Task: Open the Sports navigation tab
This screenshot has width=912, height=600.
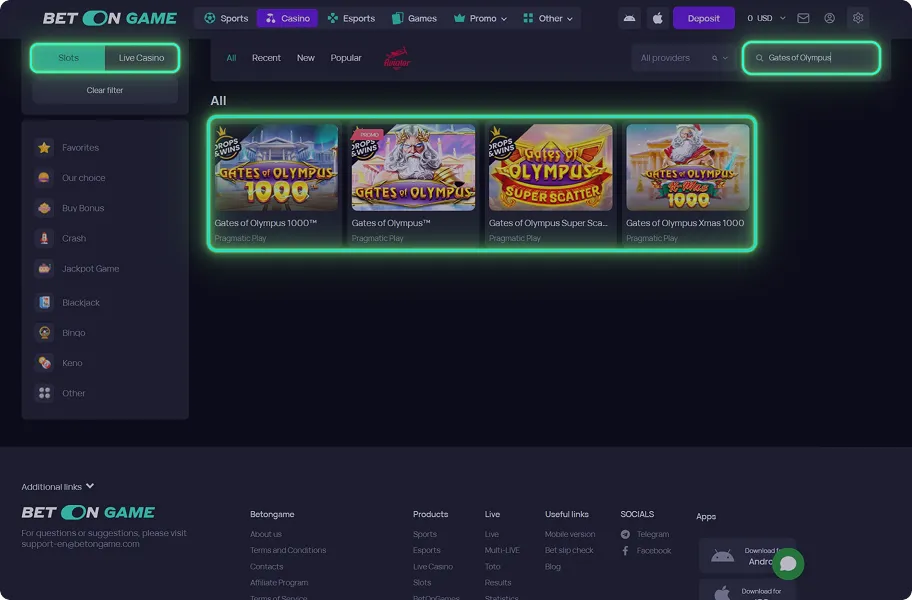Action: (x=226, y=18)
